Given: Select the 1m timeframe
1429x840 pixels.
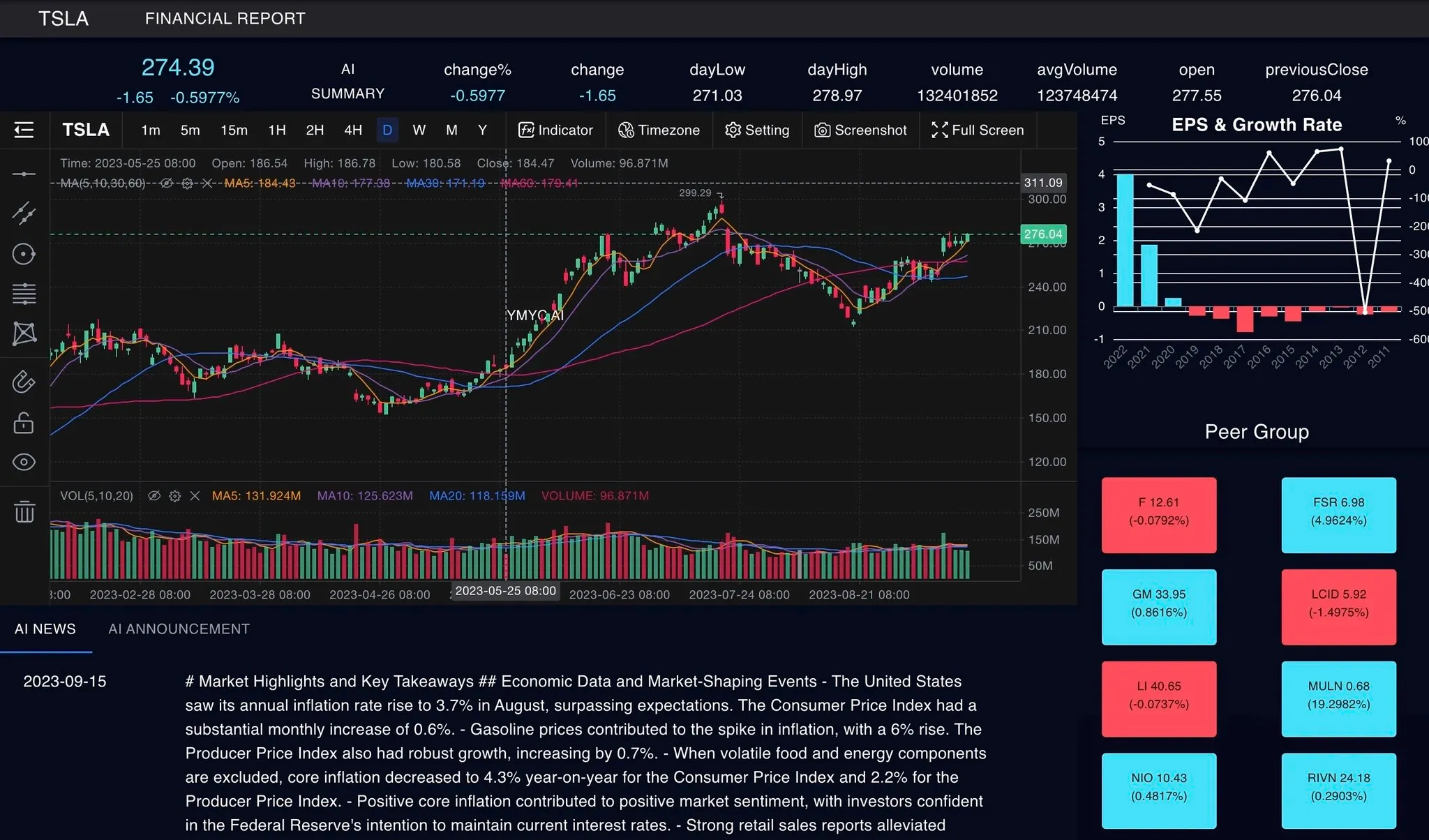Looking at the screenshot, I should [151, 130].
